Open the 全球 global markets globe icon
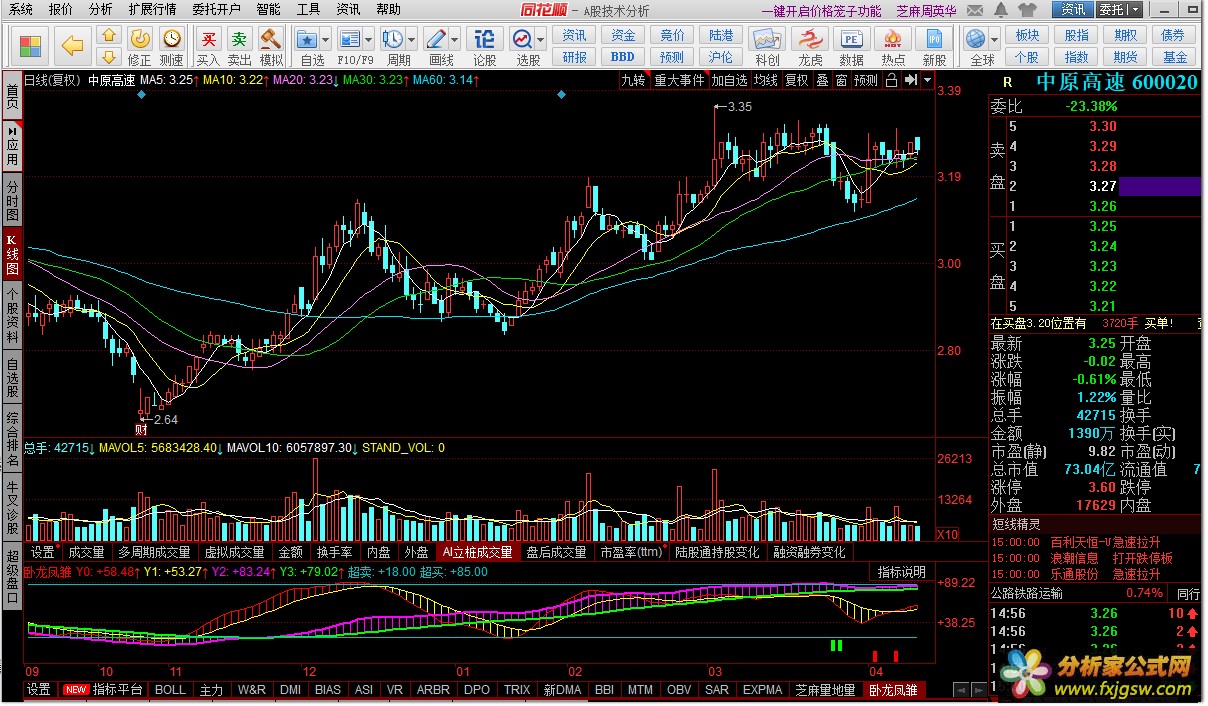The height and width of the screenshot is (706, 1208). click(x=978, y=38)
